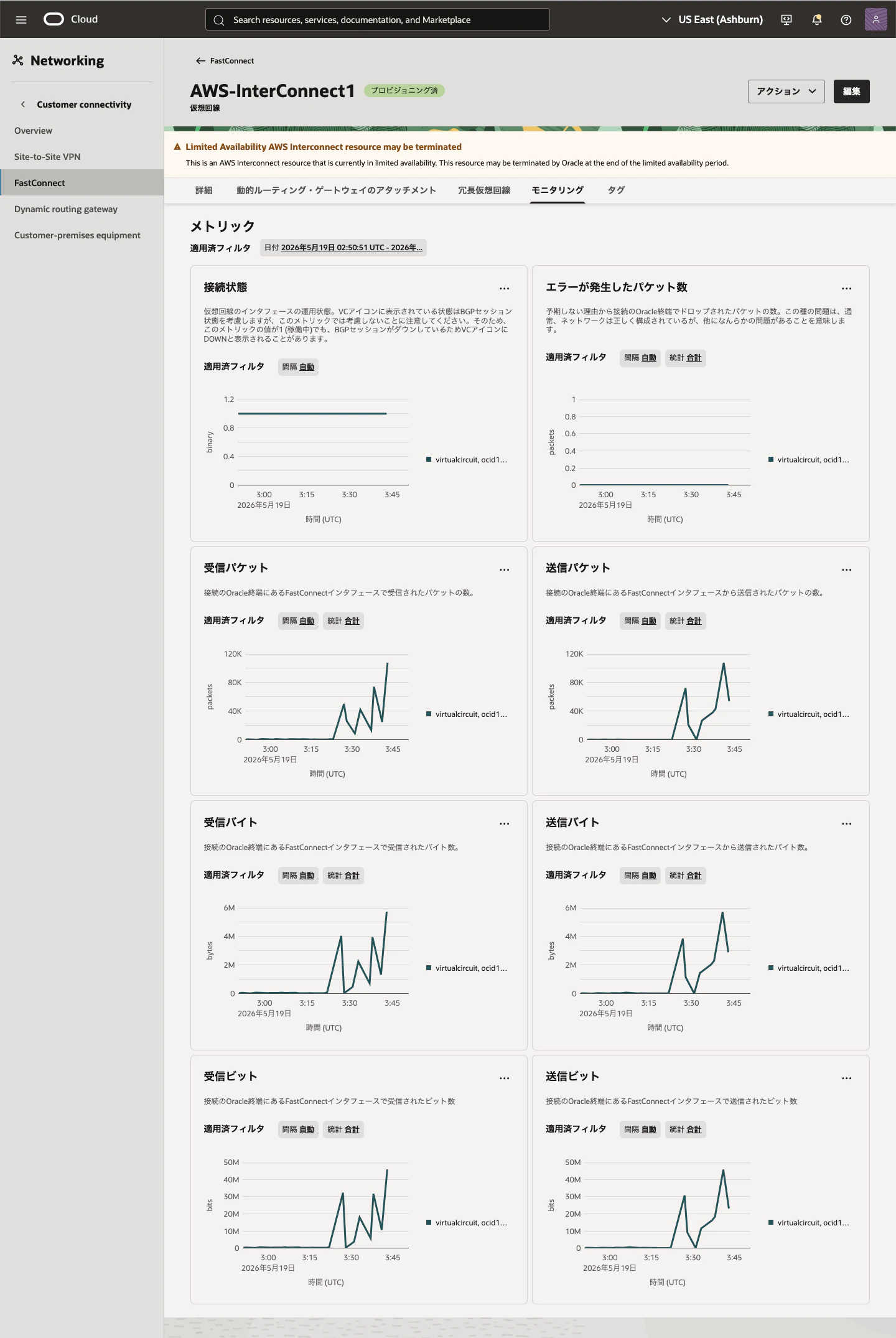Expand the US East (Ashburn) region selector

coord(712,20)
